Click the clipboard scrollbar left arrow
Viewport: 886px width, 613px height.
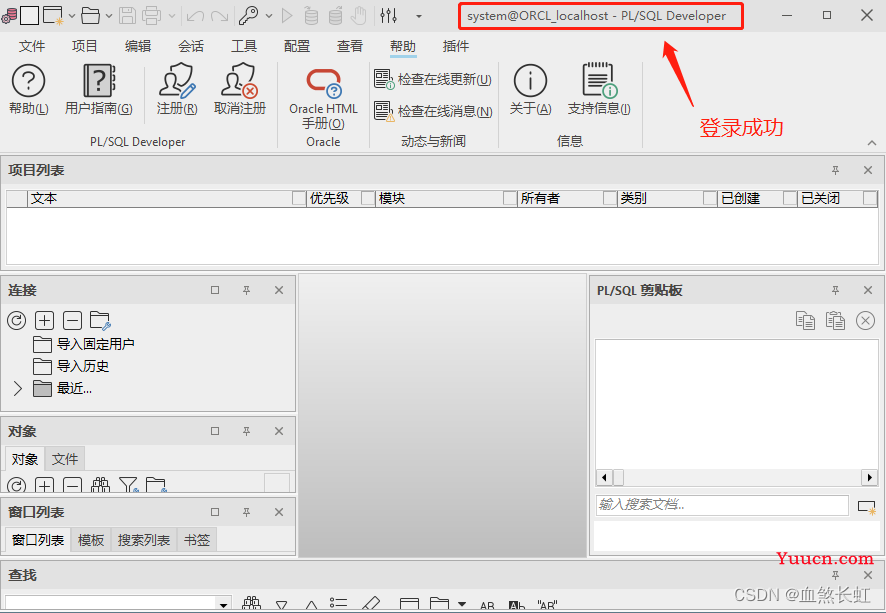[604, 477]
